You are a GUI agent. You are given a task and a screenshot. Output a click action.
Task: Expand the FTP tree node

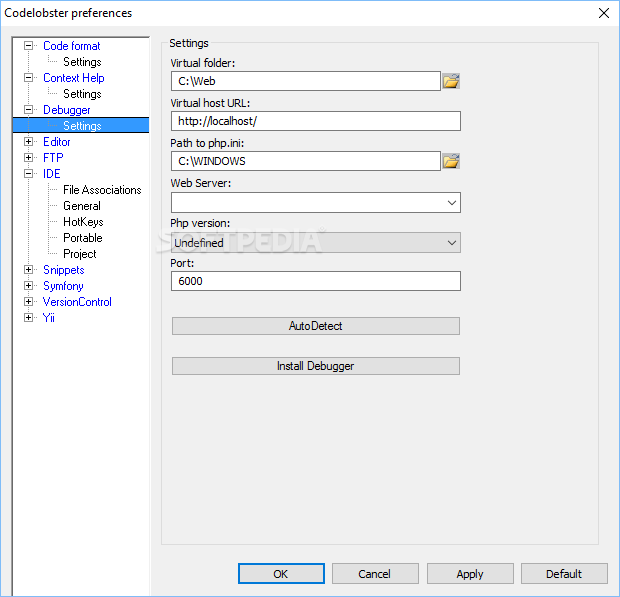(28, 158)
